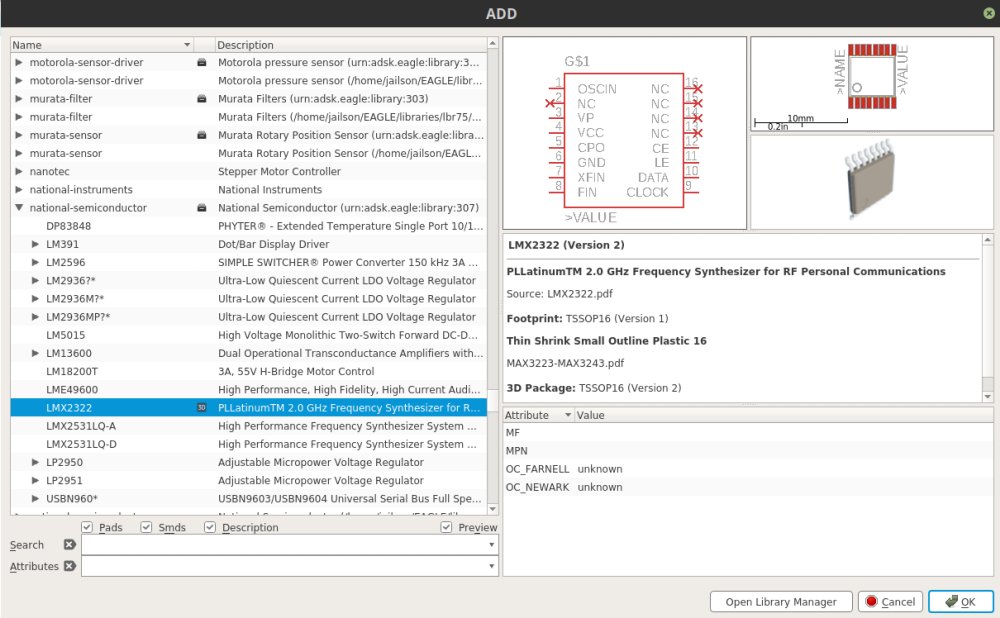Collapse the national-semiconductor library tree
The height and width of the screenshot is (618, 1000).
tap(19, 208)
